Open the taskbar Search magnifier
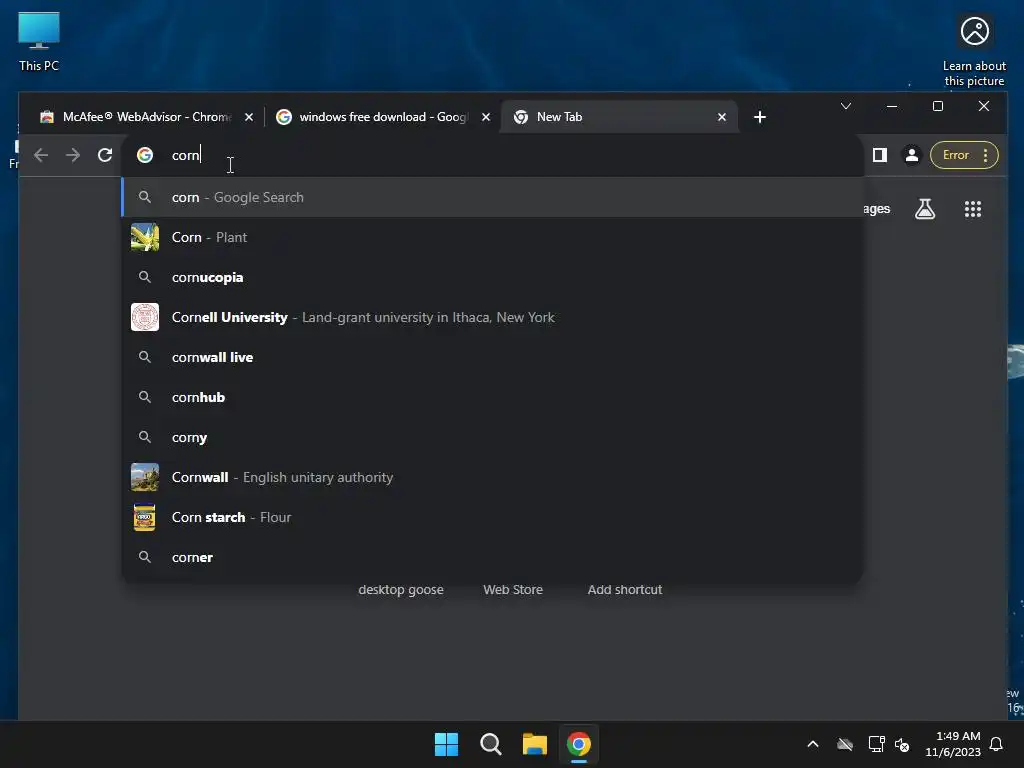 tap(490, 744)
